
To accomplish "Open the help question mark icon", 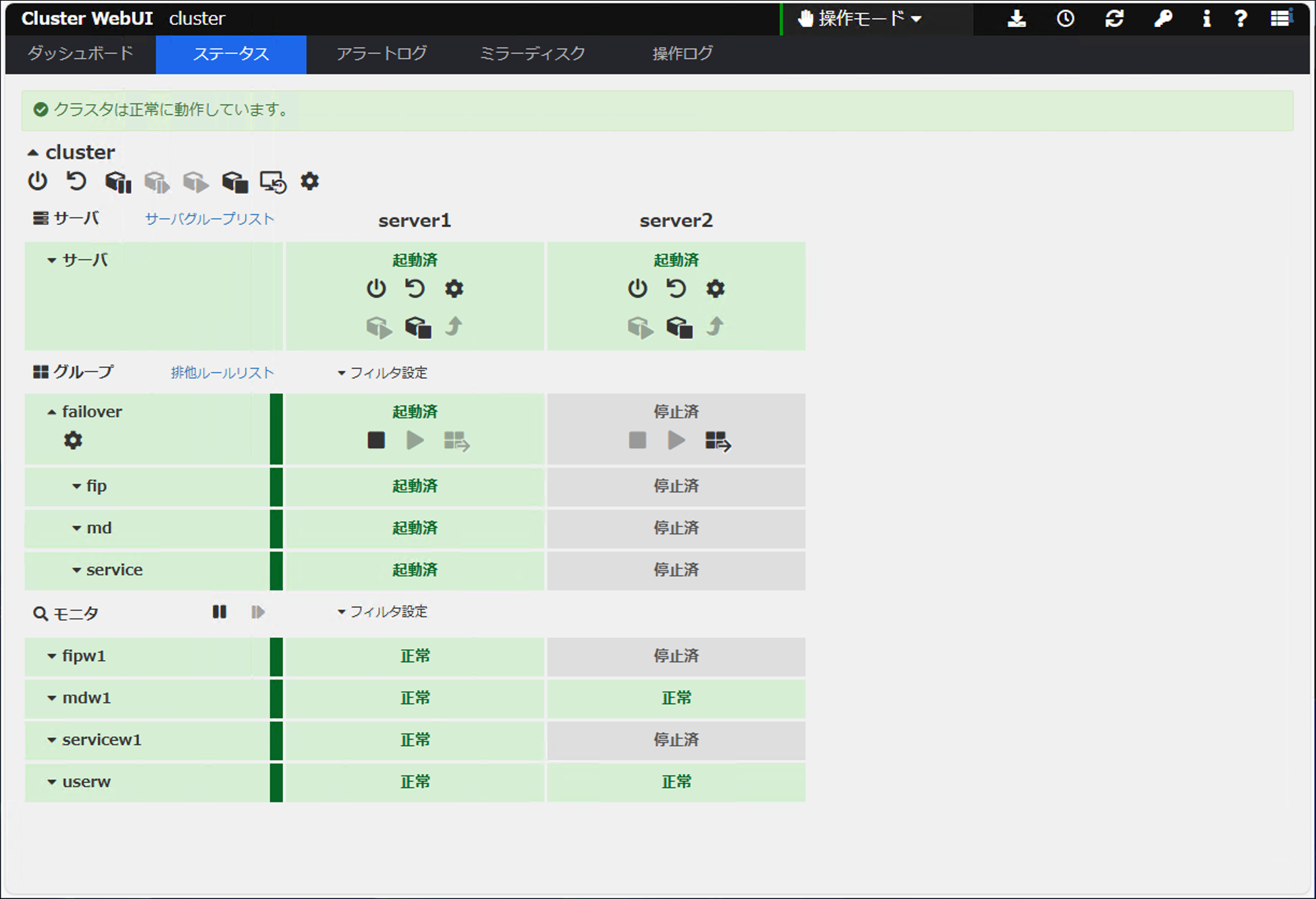I will [x=1240, y=18].
